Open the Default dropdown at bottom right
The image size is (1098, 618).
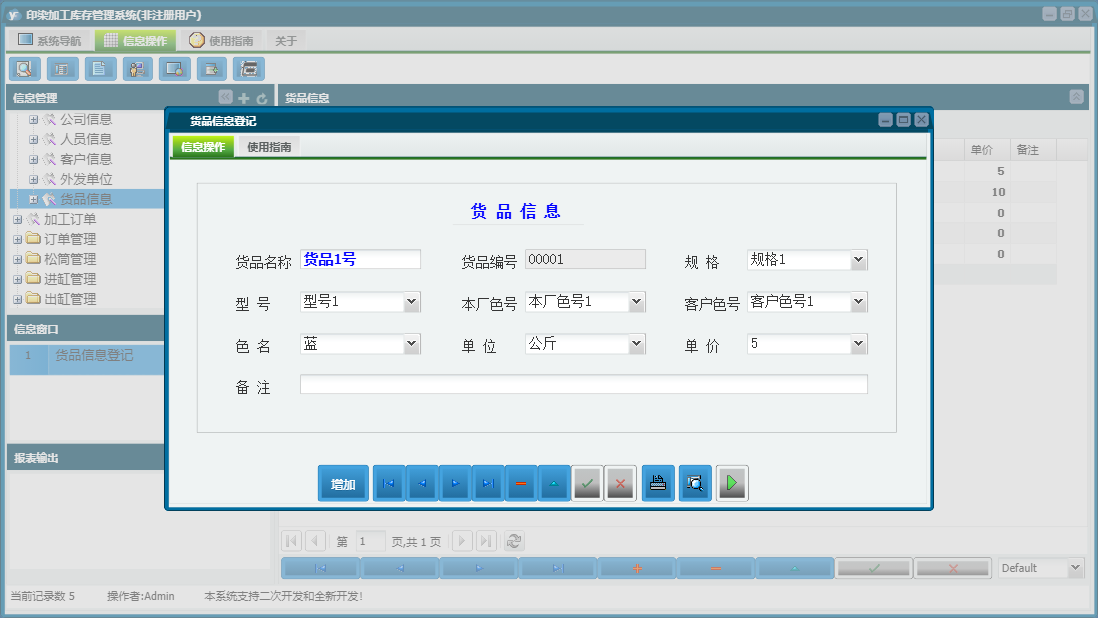point(1076,568)
